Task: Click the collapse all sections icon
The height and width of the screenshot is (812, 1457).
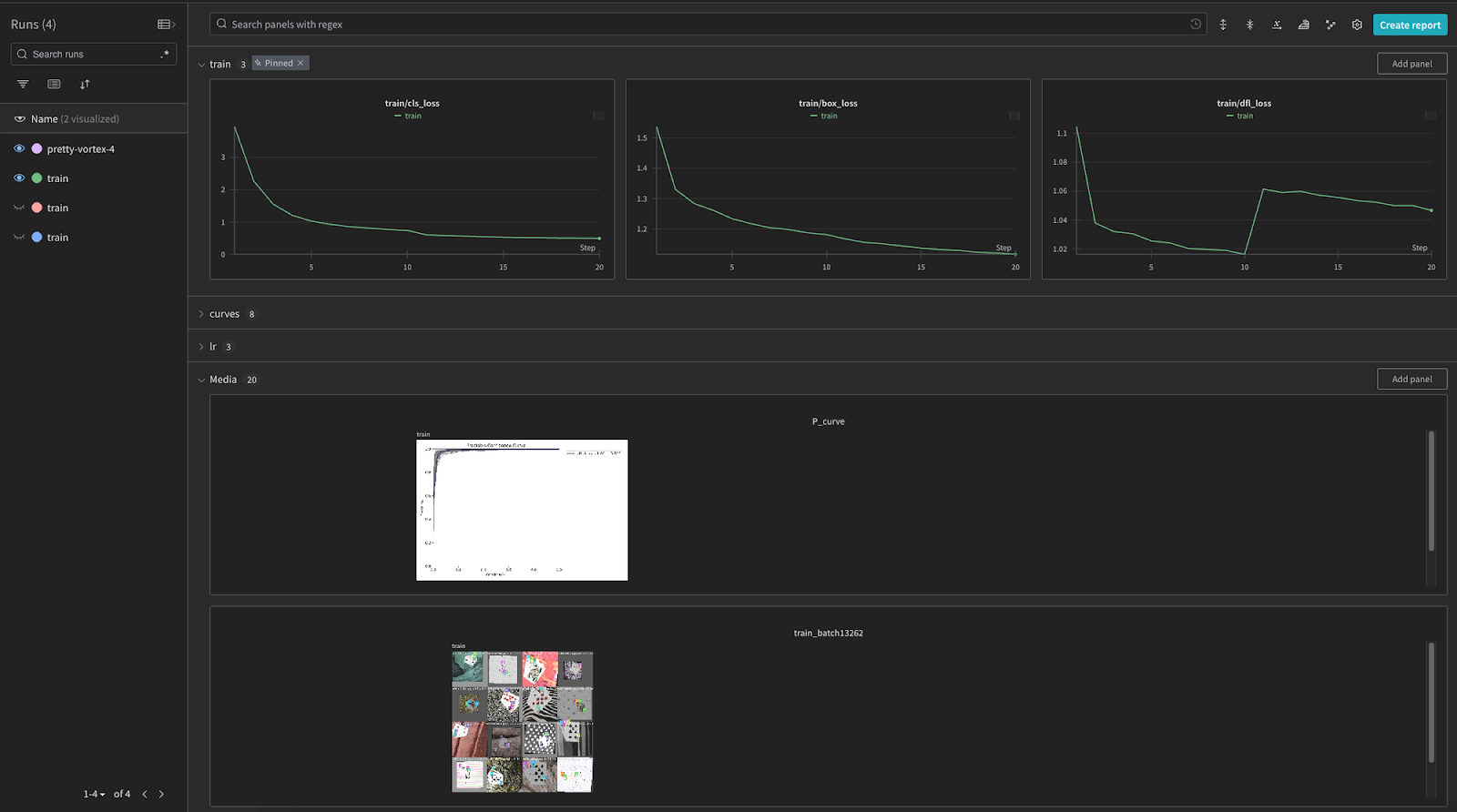Action: [1249, 25]
